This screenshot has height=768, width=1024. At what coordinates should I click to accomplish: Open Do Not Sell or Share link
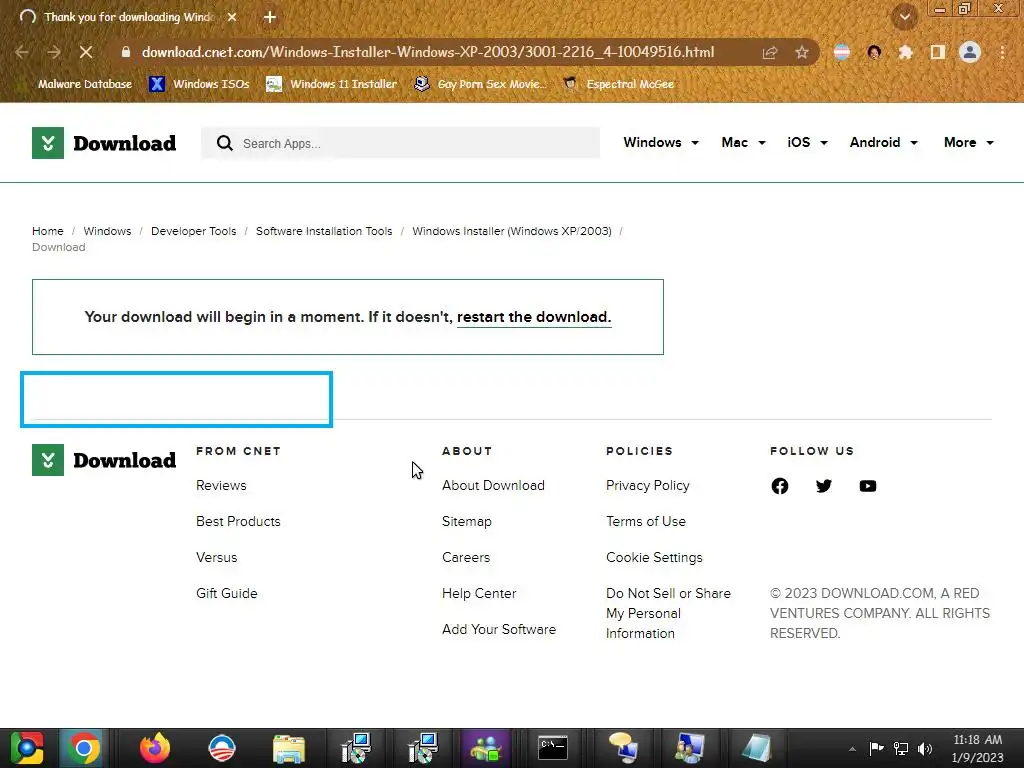(x=668, y=613)
